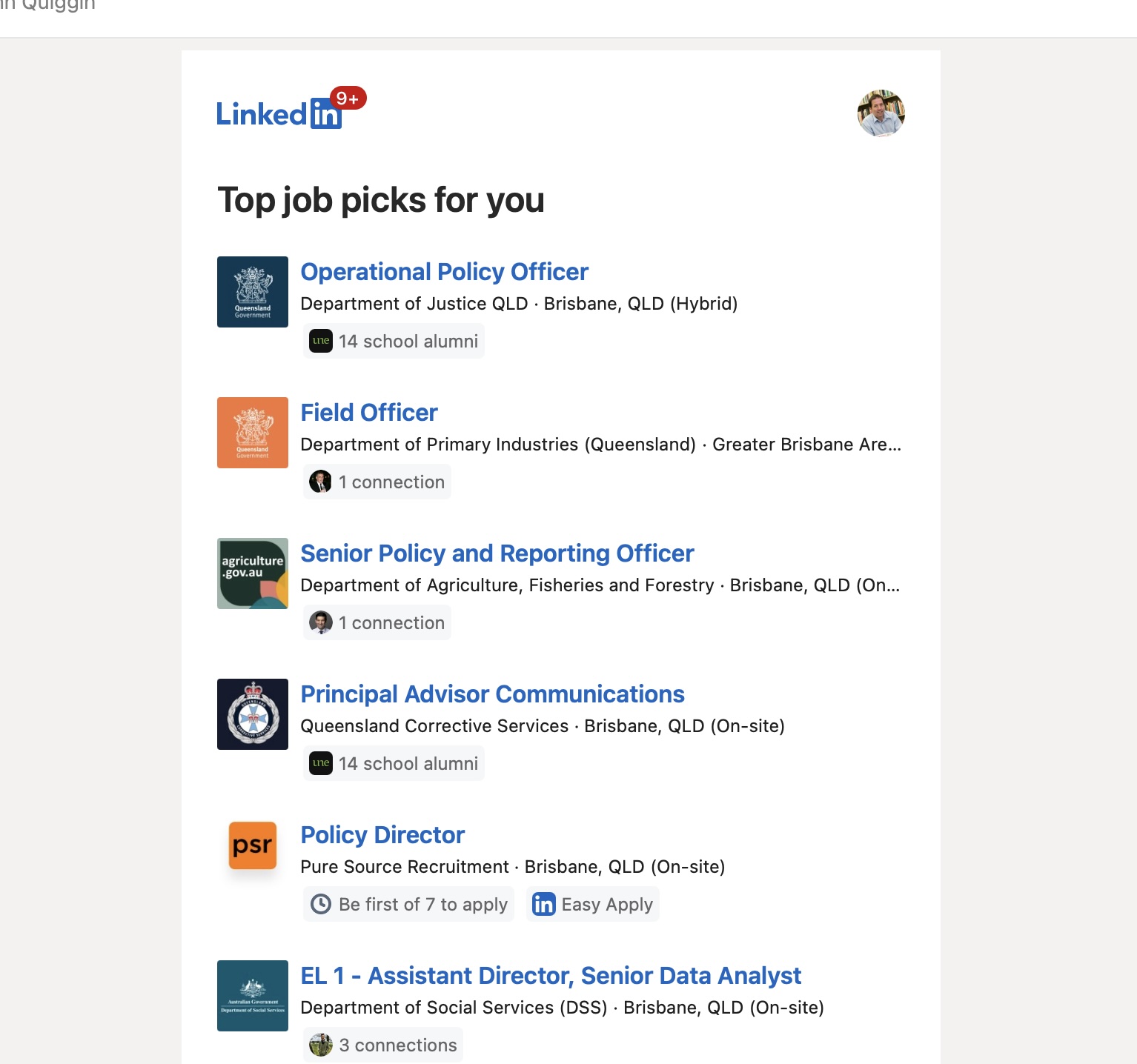Click Department of Social Services logo
This screenshot has height=1064, width=1137.
(x=253, y=996)
